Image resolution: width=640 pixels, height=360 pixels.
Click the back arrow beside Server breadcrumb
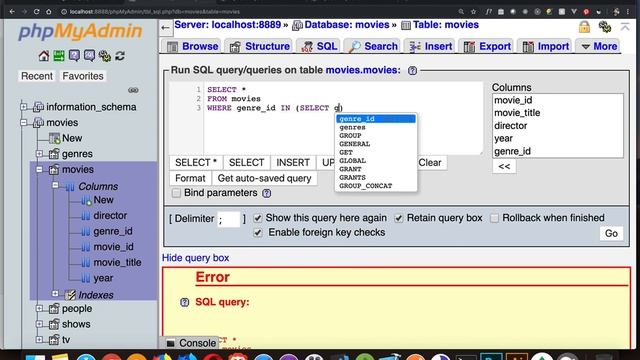pyautogui.click(x=165, y=28)
